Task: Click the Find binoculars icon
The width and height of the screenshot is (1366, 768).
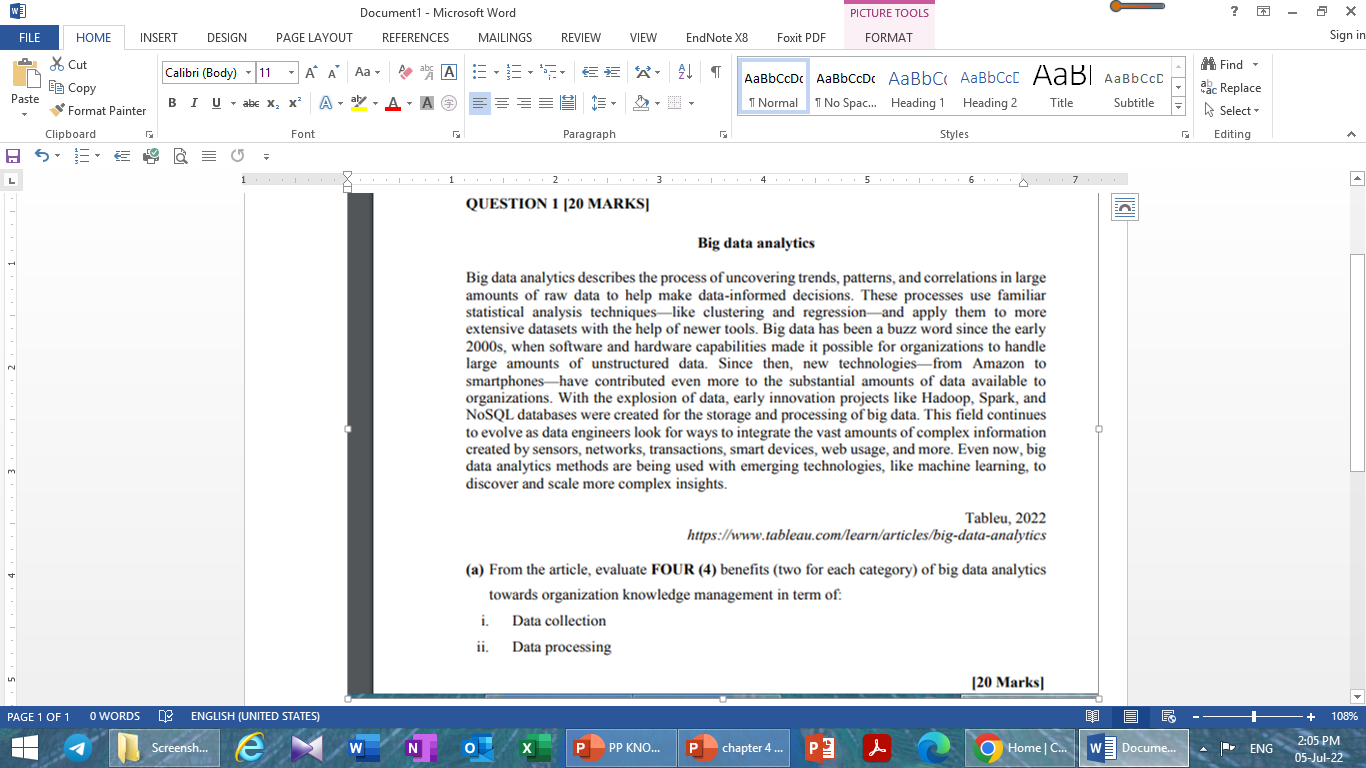Action: [1208, 63]
